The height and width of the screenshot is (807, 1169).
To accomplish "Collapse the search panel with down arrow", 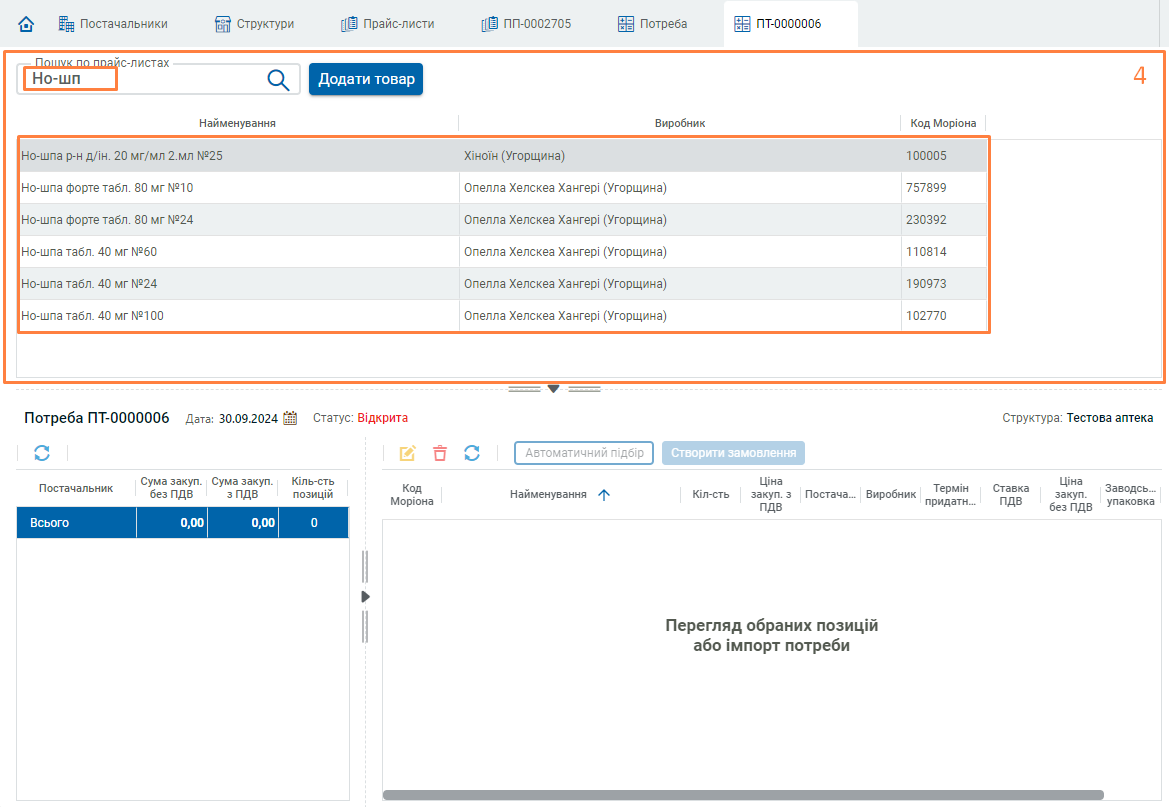I will [x=553, y=389].
